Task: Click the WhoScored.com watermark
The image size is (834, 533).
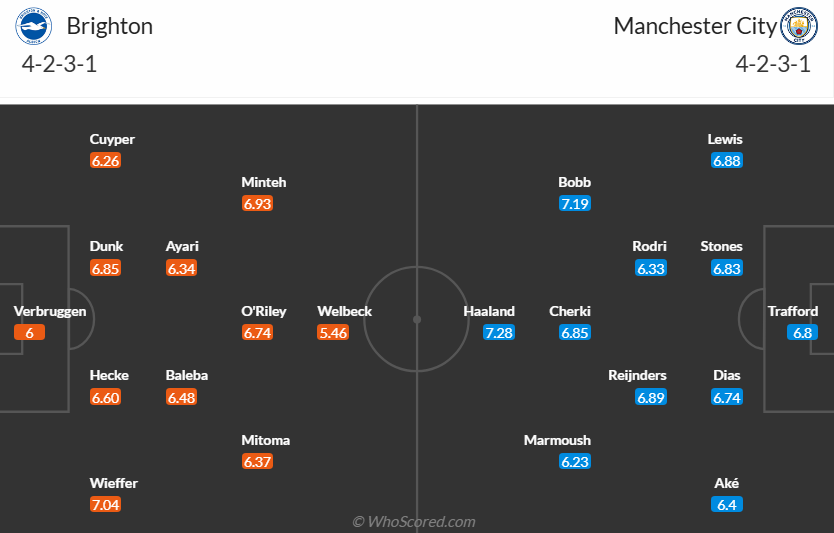Action: click(x=414, y=521)
